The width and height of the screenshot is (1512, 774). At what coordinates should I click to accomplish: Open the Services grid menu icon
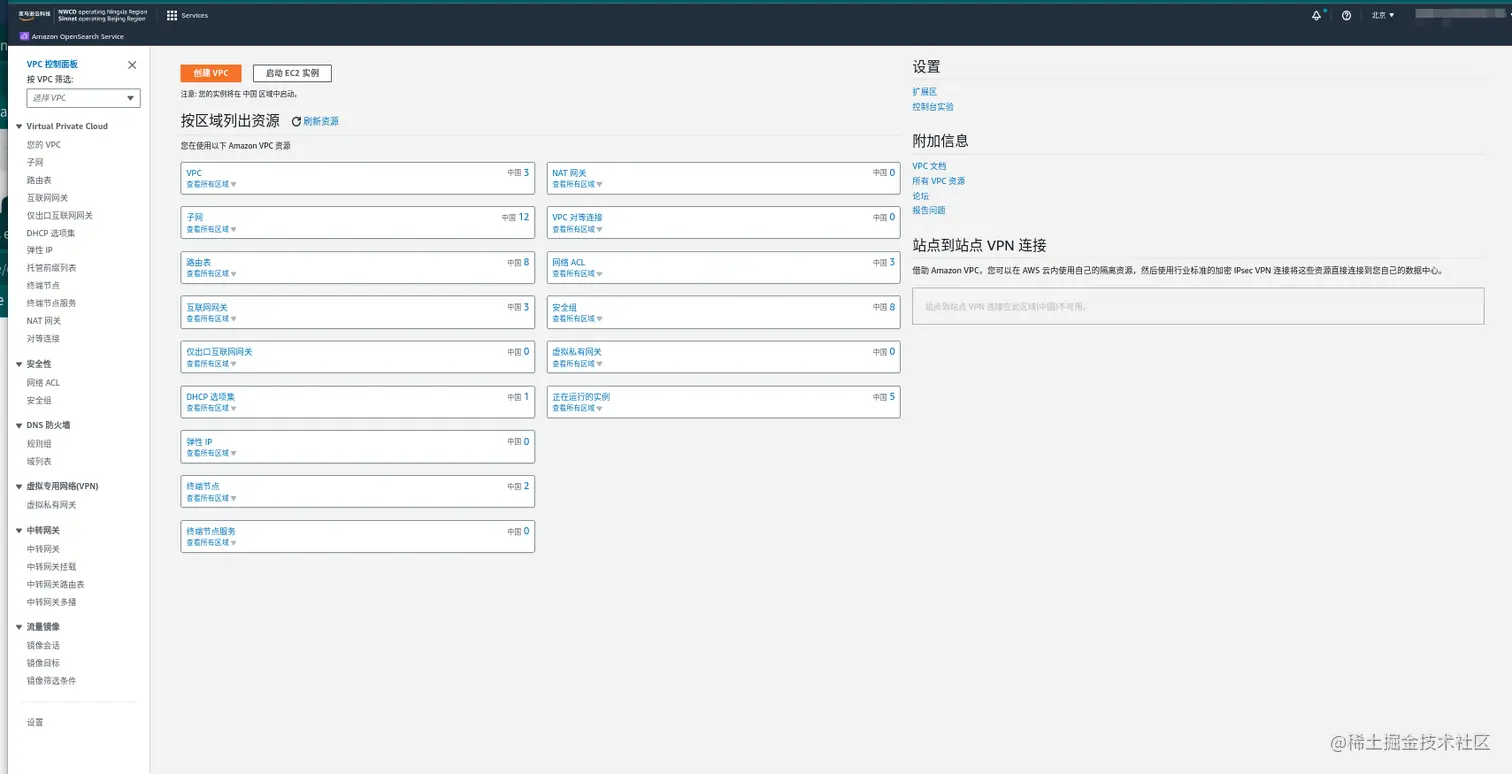(x=172, y=15)
